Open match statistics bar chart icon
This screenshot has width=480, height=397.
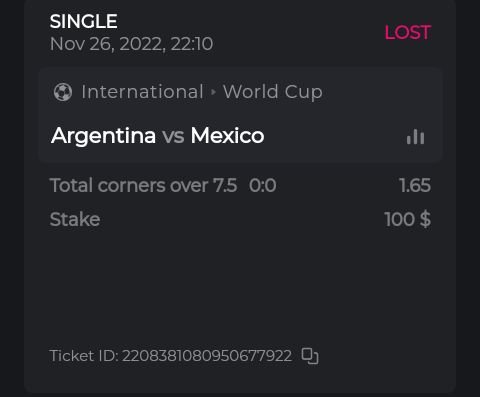(x=415, y=137)
